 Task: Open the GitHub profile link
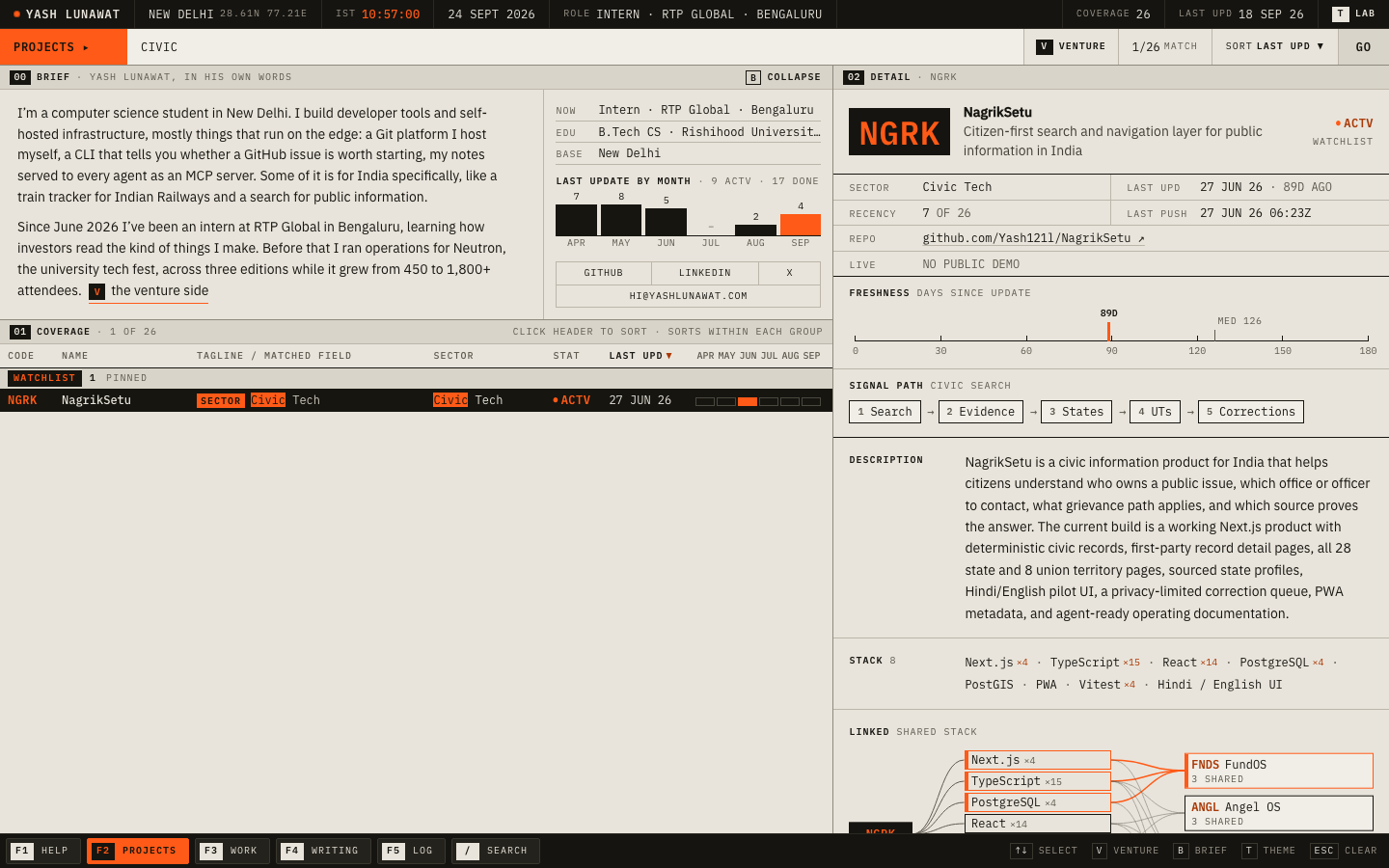coord(604,273)
